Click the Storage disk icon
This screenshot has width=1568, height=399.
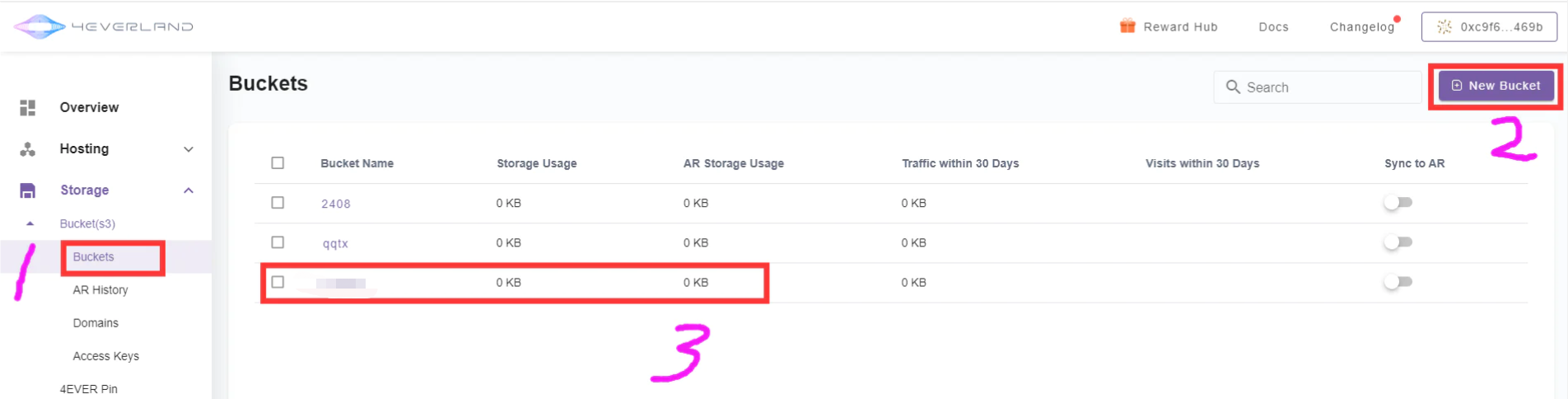28,190
